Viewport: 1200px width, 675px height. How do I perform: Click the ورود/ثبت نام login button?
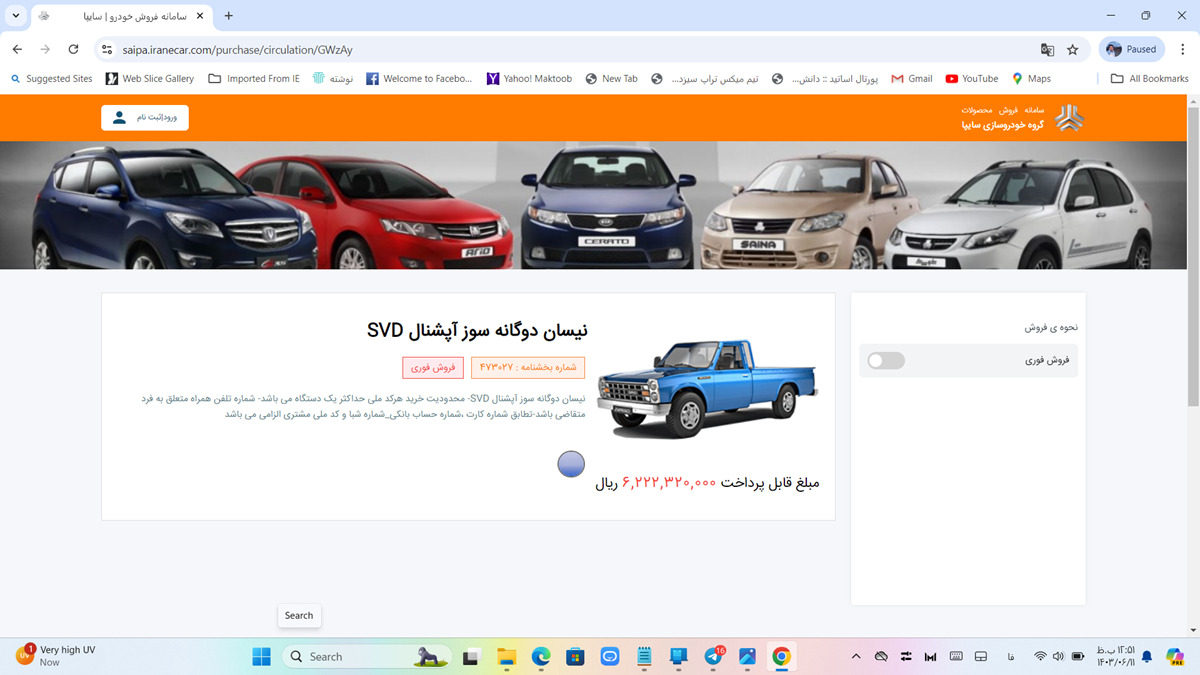(x=145, y=117)
